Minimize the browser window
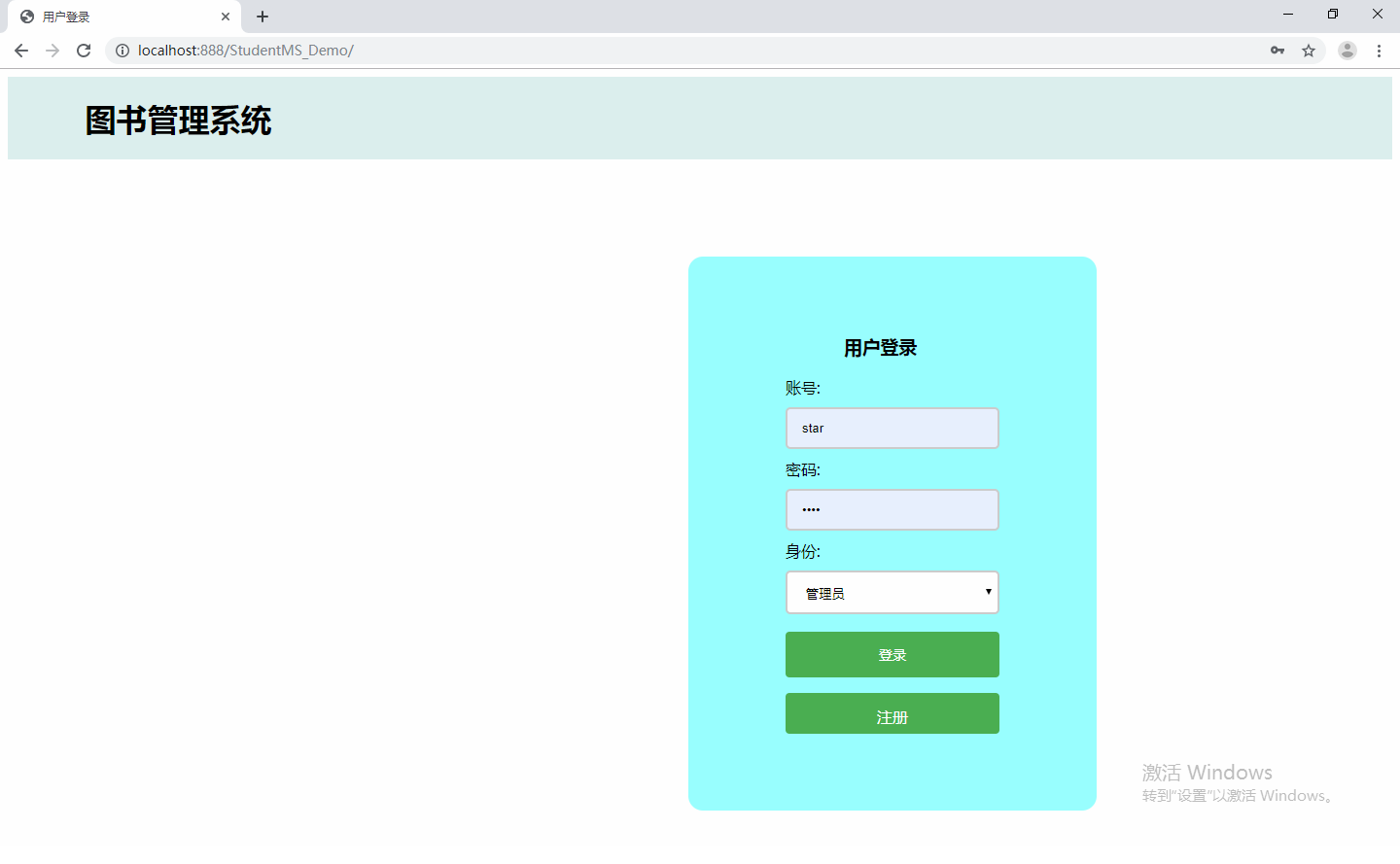The image size is (1400, 864). tap(1288, 15)
